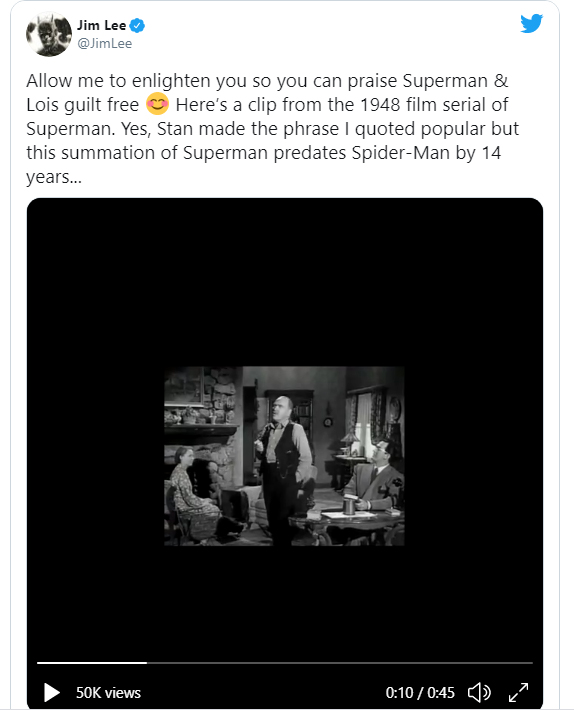574x710 pixels.
Task: Open the @JimLee handle link
Action: (105, 43)
